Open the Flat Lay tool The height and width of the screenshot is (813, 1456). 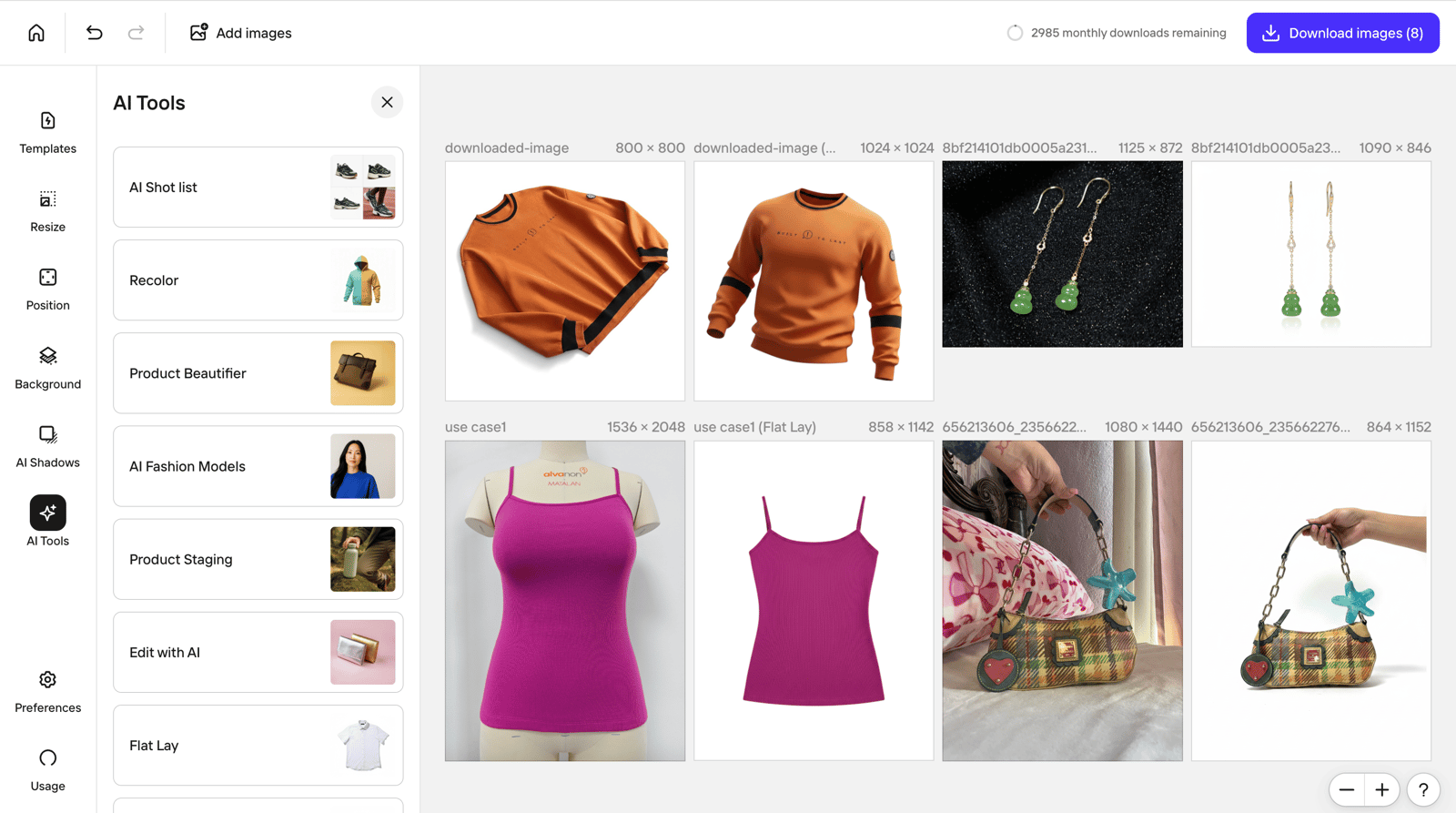[258, 745]
